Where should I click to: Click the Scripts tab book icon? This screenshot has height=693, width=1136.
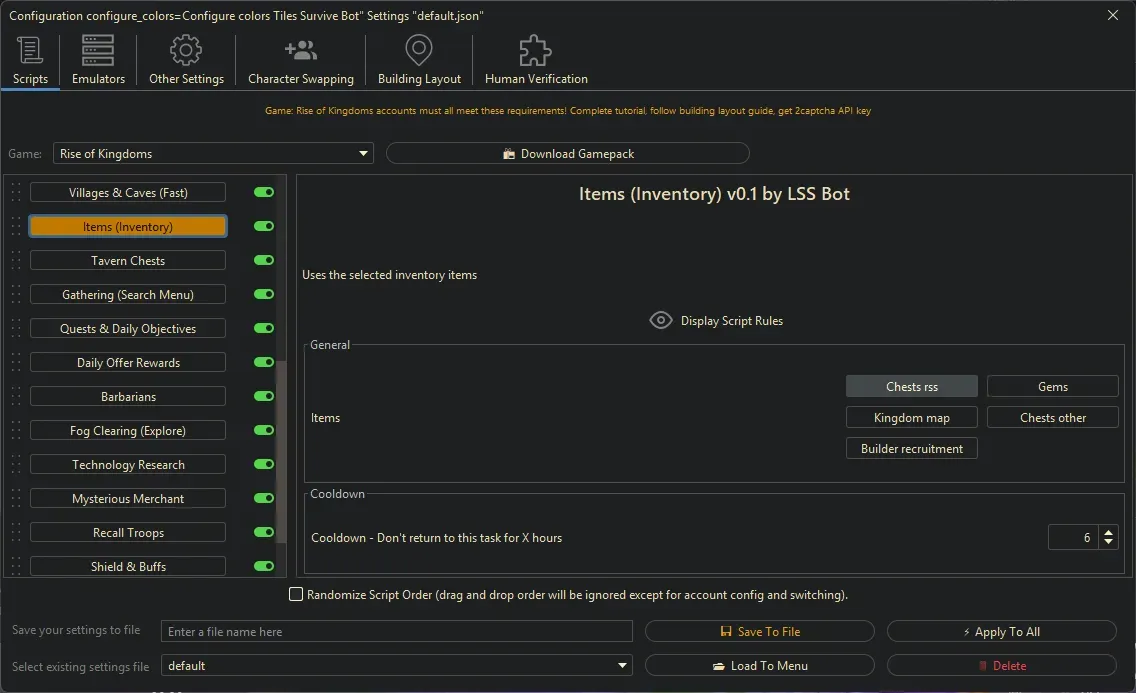click(x=29, y=50)
